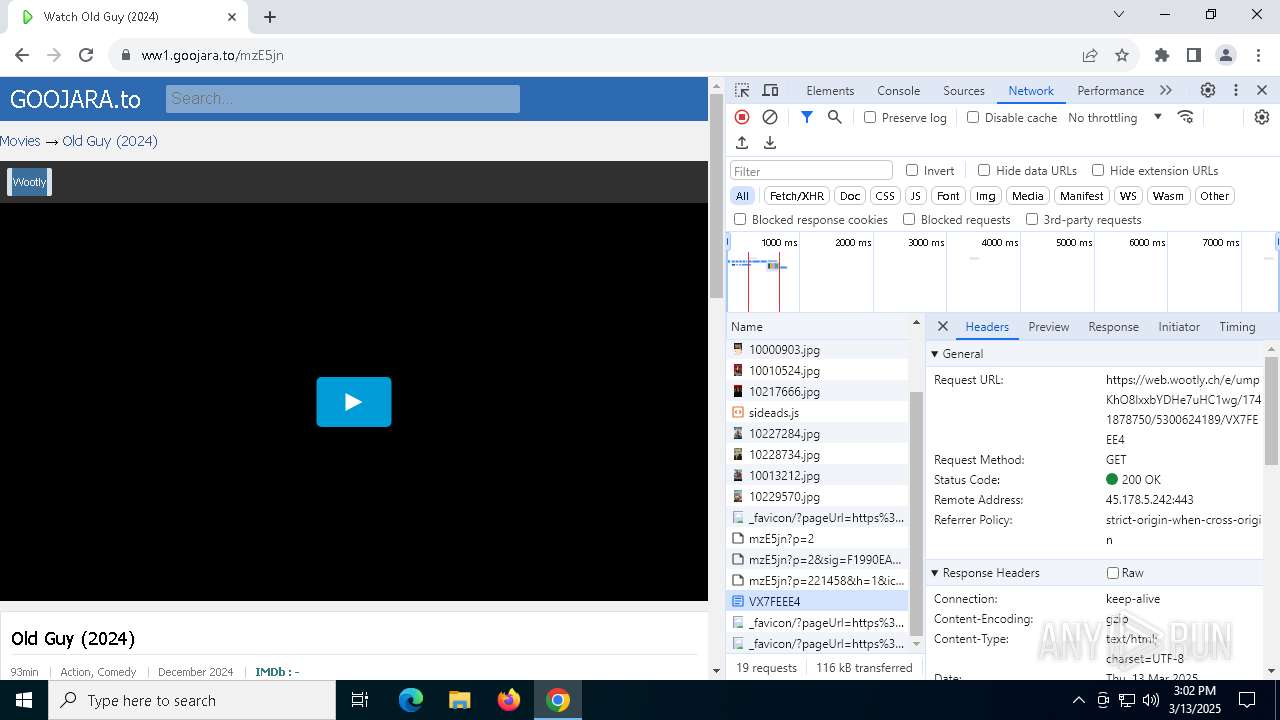
Task: Show more DevTools tabs chevron
Action: pos(1166,90)
